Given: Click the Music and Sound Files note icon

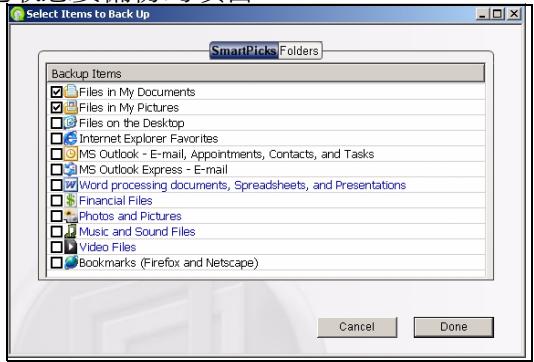Looking at the screenshot, I should click(71, 232).
